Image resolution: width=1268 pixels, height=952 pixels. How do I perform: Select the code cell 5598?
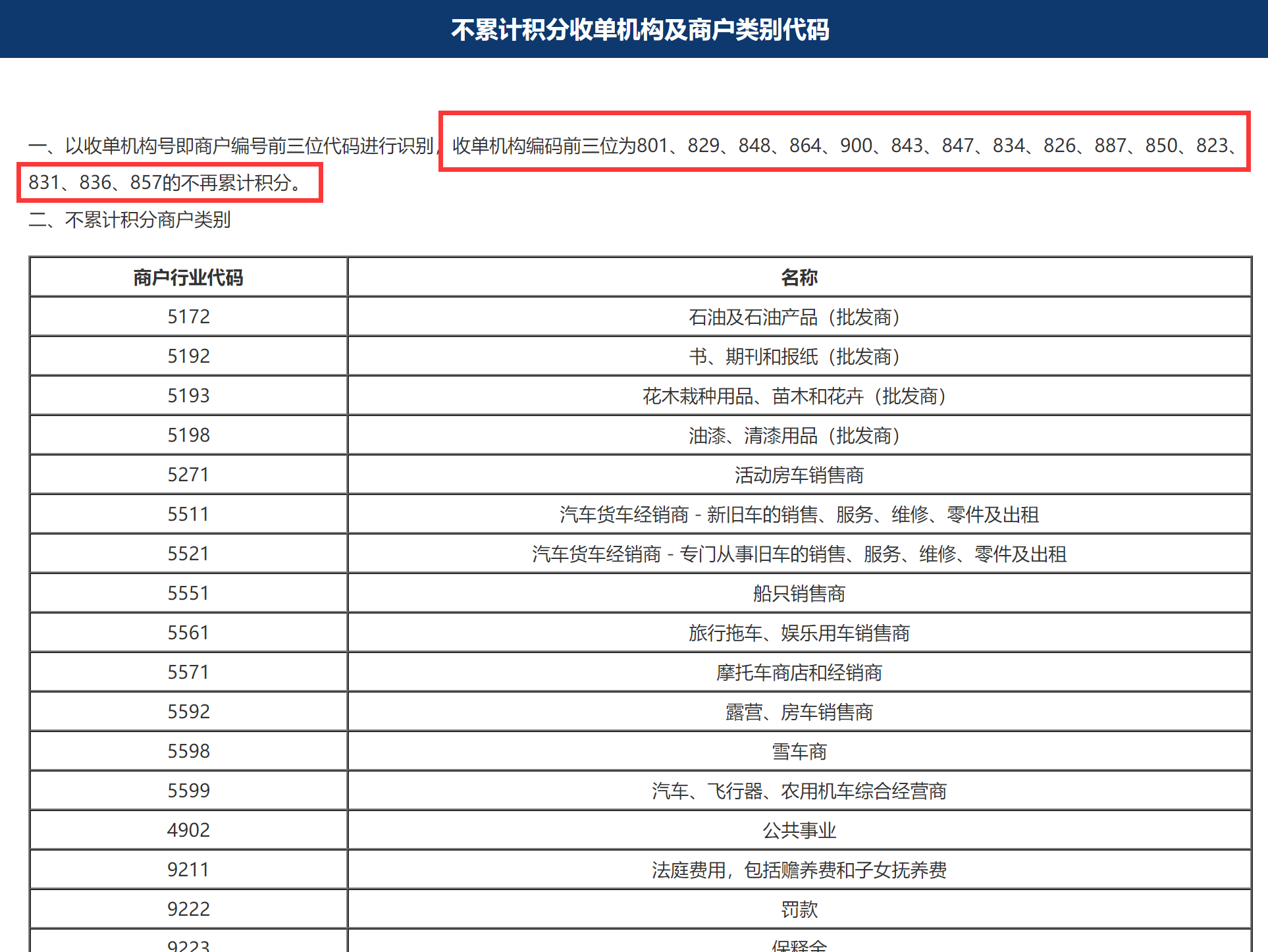click(x=188, y=751)
